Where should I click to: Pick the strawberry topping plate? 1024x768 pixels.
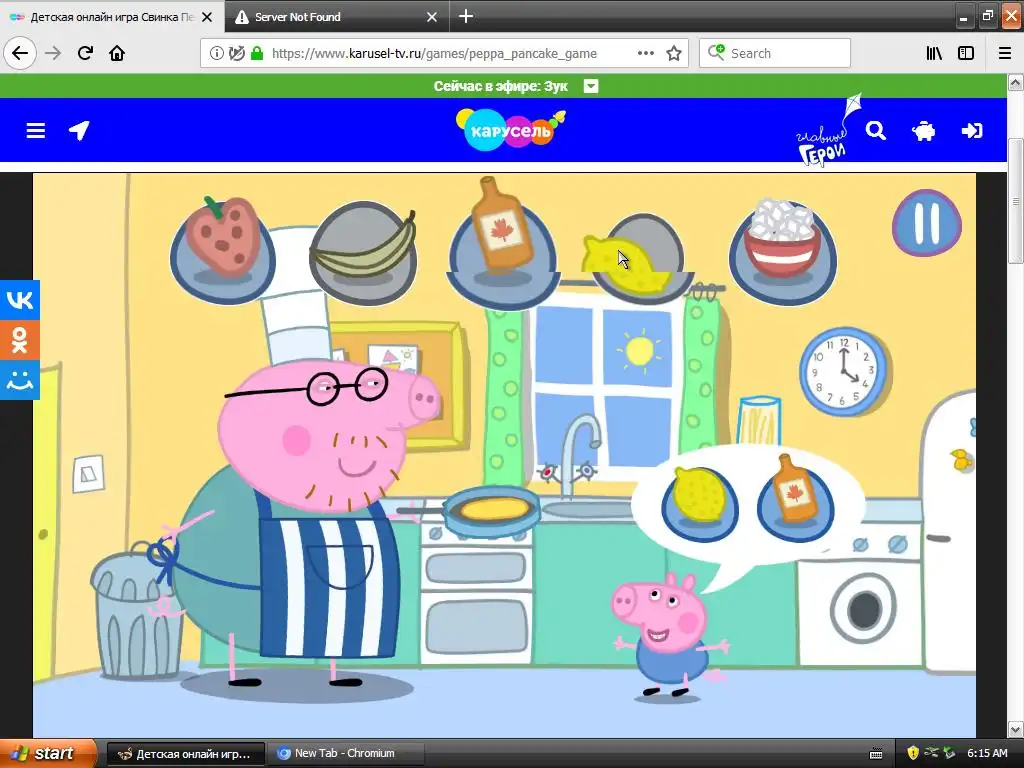coord(223,250)
